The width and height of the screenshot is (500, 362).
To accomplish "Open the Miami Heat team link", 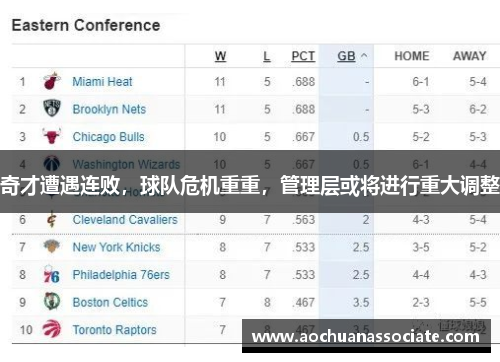I will pos(102,82).
